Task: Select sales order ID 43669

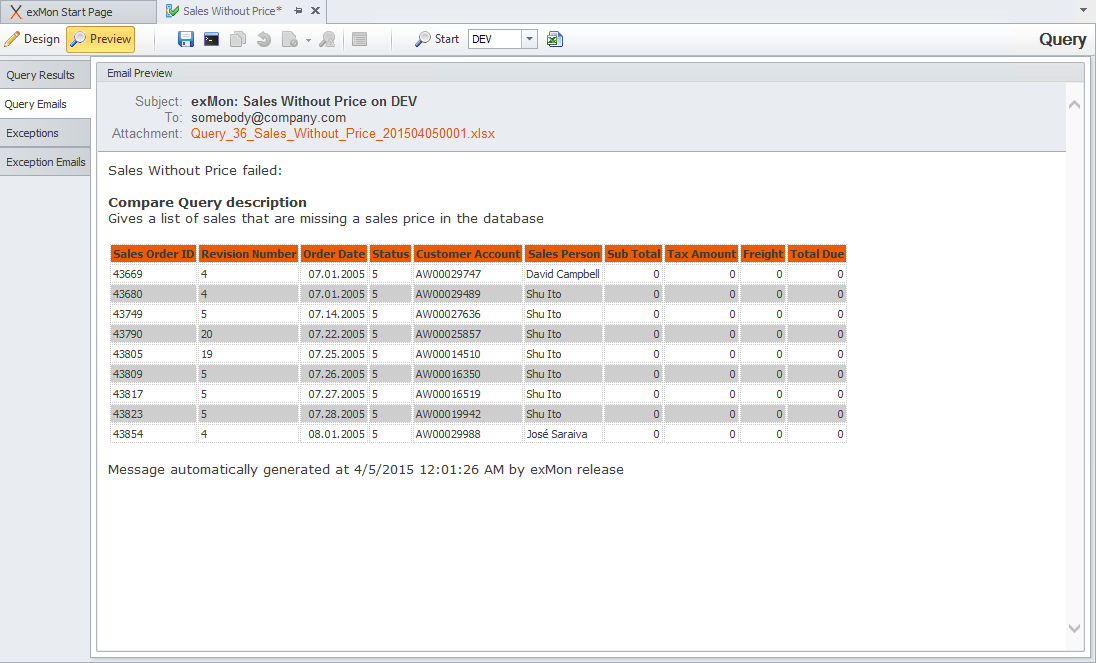Action: click(128, 274)
